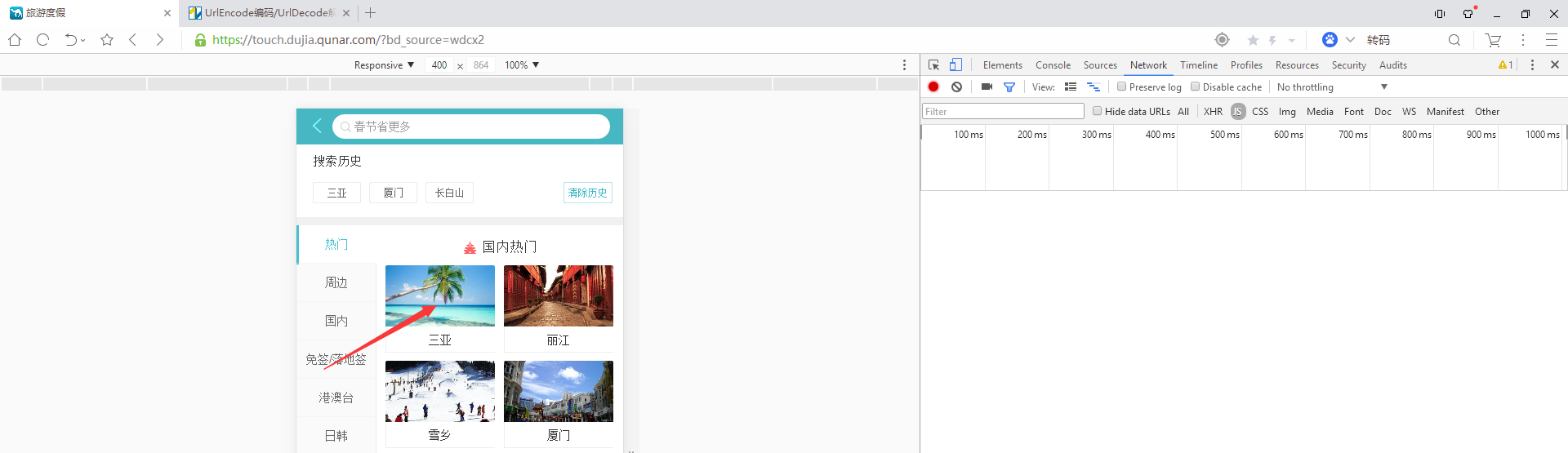
Task: Toggle the network filter funnel icon
Action: (x=1009, y=87)
